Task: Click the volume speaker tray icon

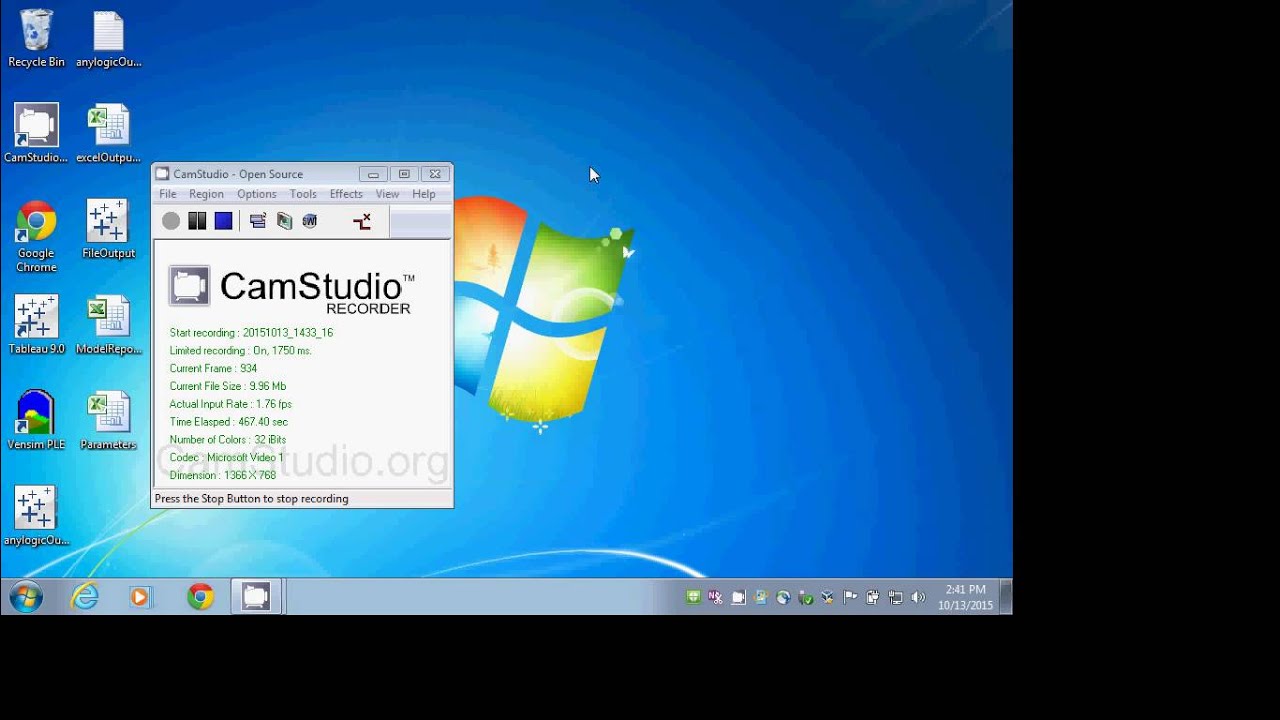Action: coord(919,597)
